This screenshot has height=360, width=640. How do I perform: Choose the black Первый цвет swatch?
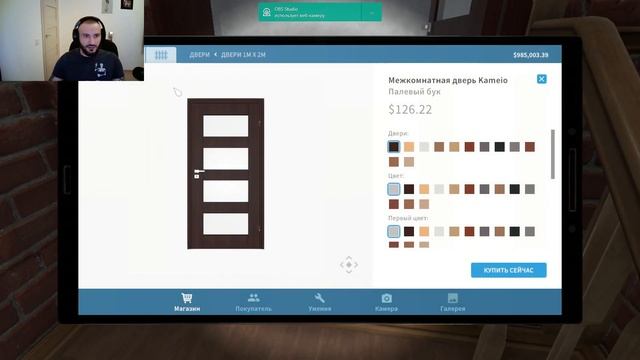[x=515, y=231]
